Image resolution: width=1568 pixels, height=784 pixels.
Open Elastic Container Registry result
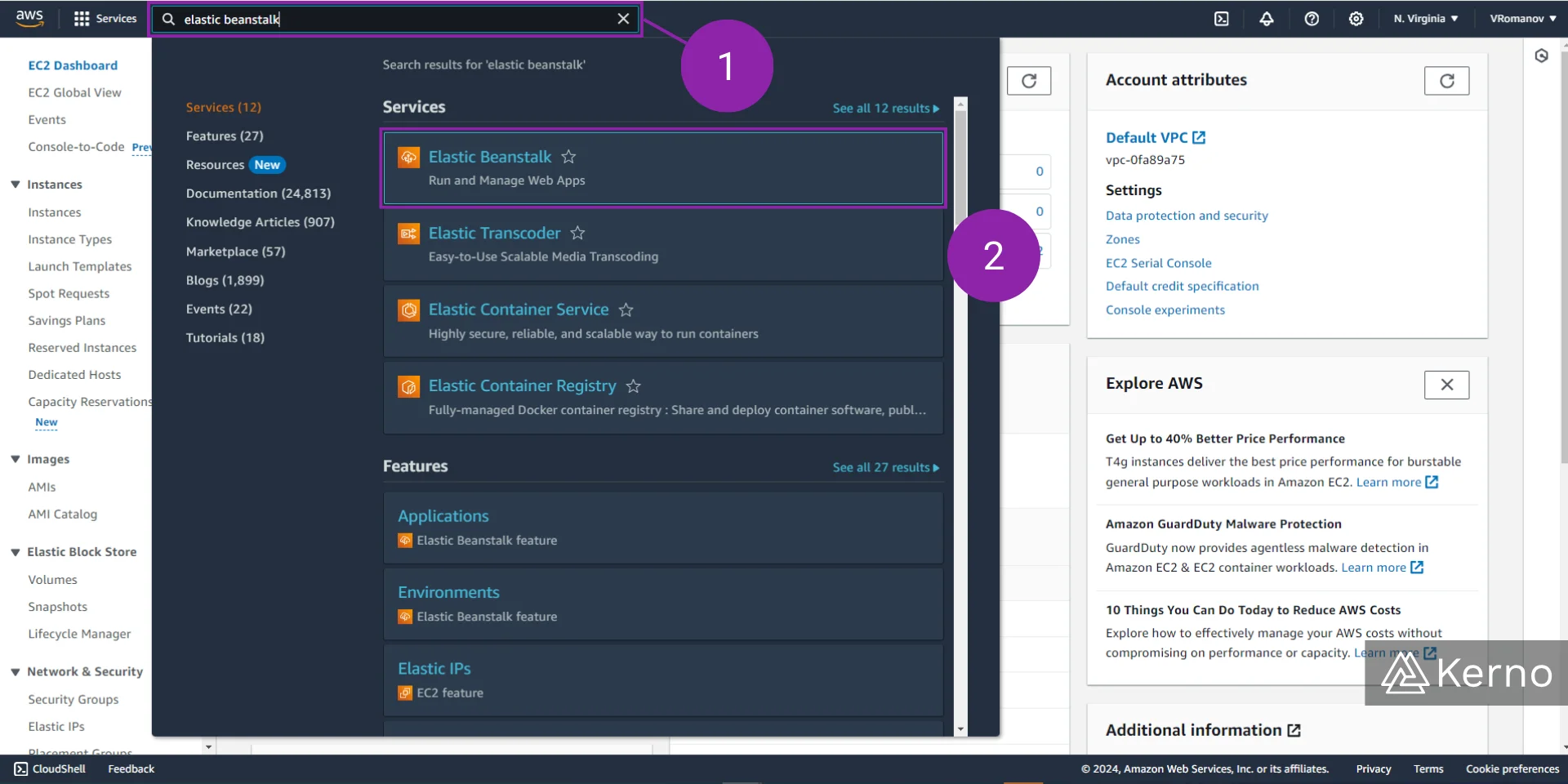523,385
